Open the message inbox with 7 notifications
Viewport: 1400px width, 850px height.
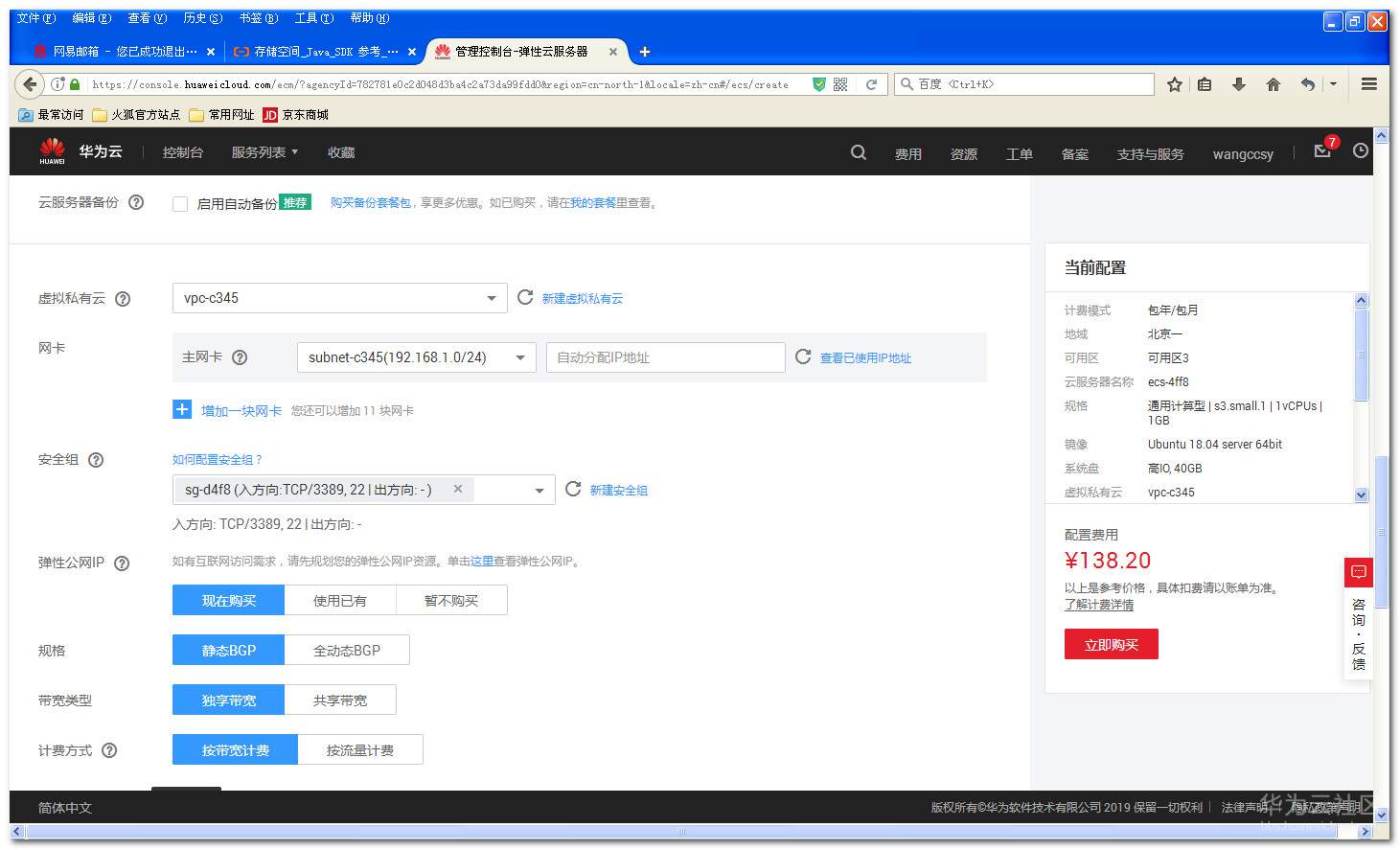(x=1323, y=151)
